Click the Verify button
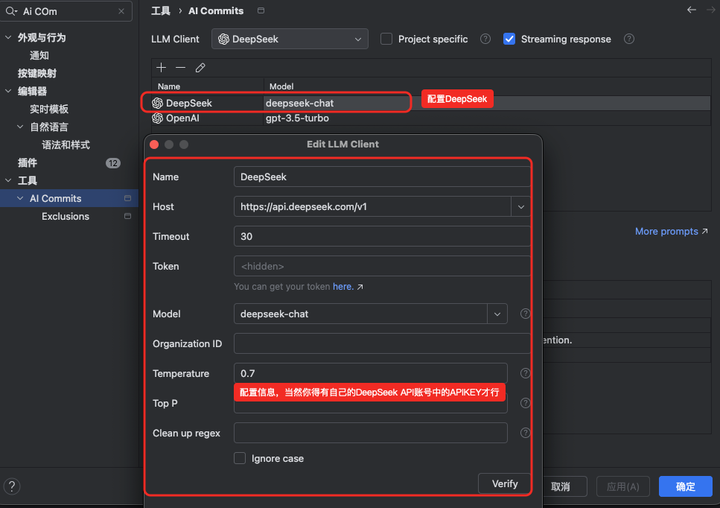Viewport: 720px width, 508px height. pos(504,484)
